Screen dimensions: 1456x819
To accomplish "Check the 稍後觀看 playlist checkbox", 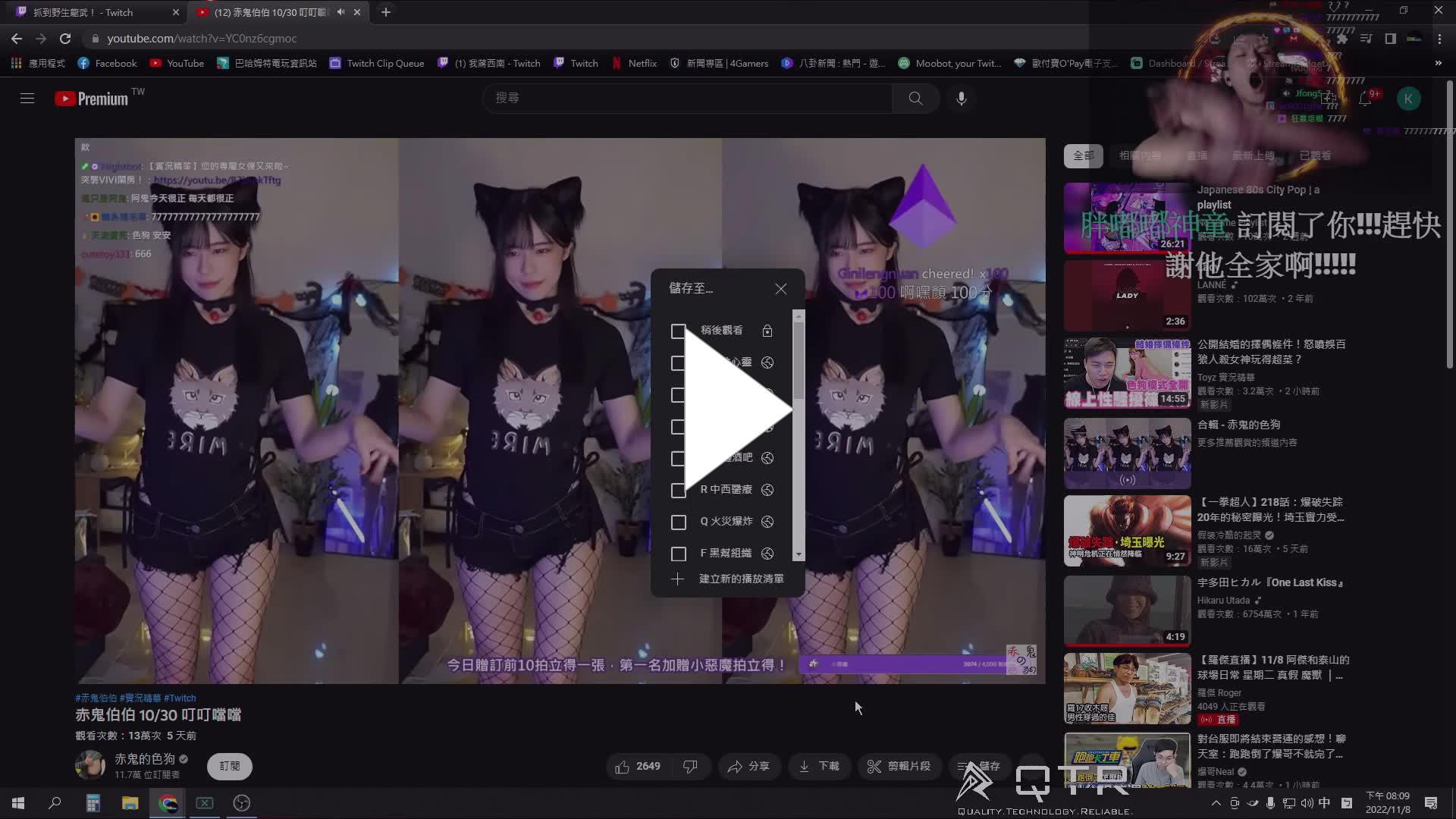I will tap(678, 331).
